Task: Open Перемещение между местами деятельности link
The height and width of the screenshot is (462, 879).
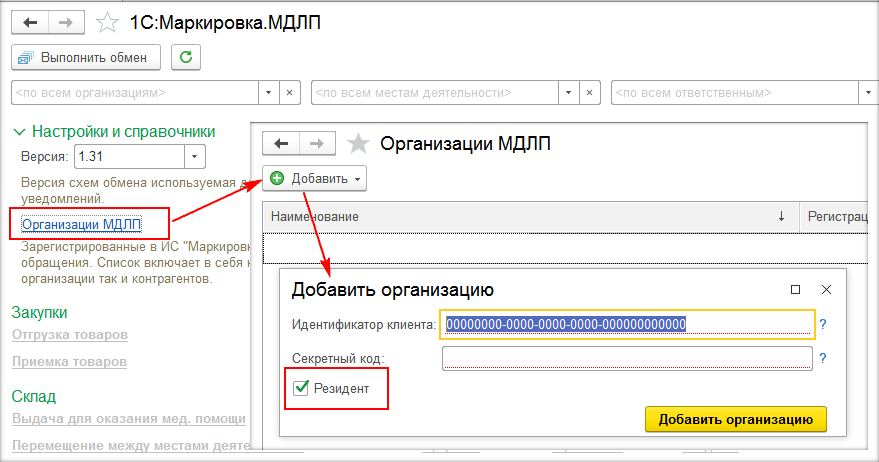Action: 131,446
